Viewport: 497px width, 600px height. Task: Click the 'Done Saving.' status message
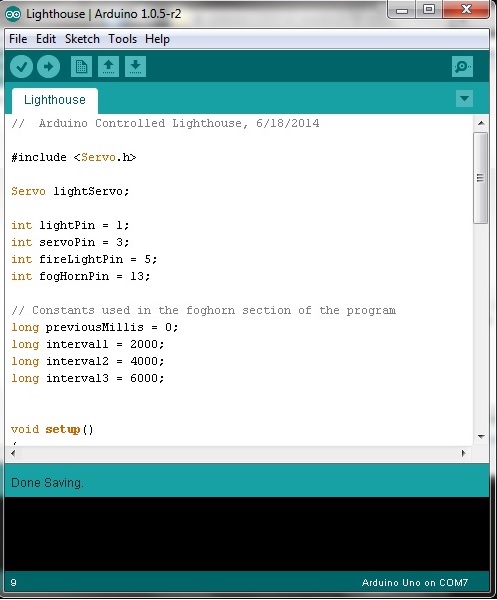(47, 483)
